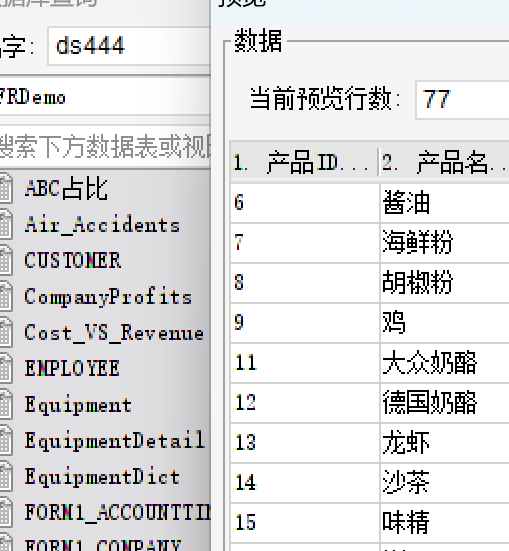Select the Cost_VS_Revenue table

tap(114, 333)
